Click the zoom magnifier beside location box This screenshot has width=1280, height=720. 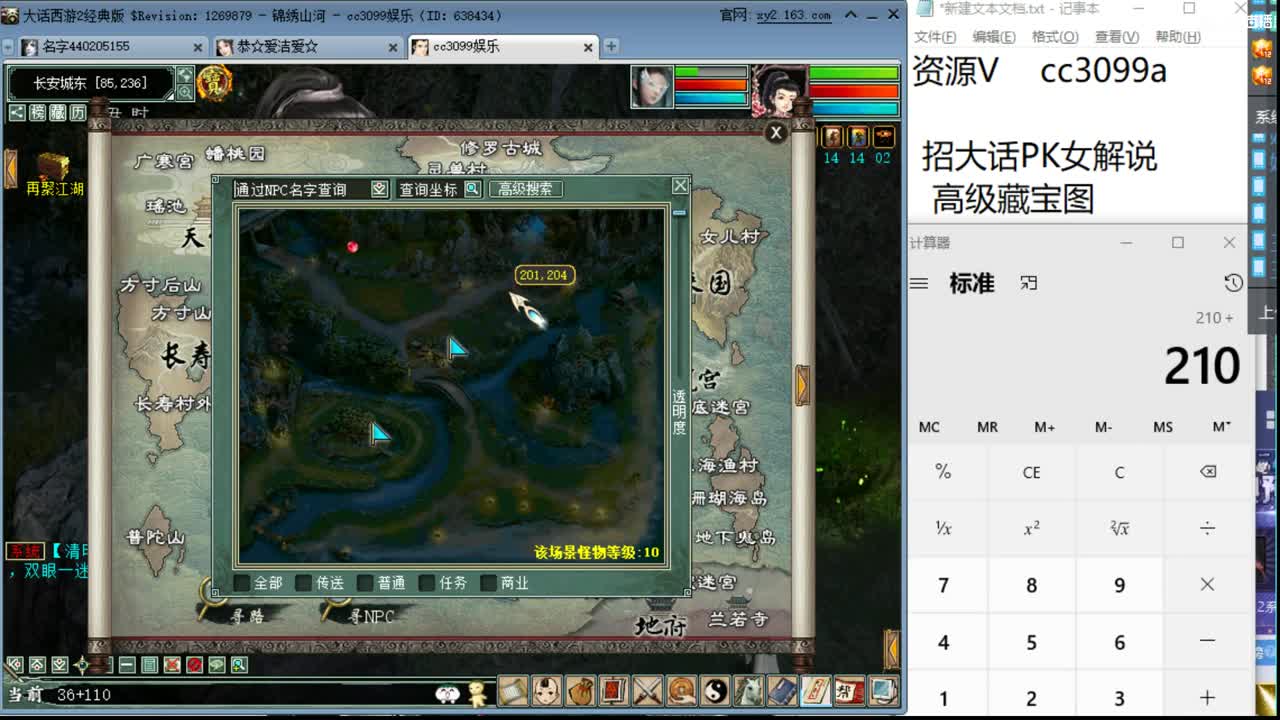tap(185, 92)
